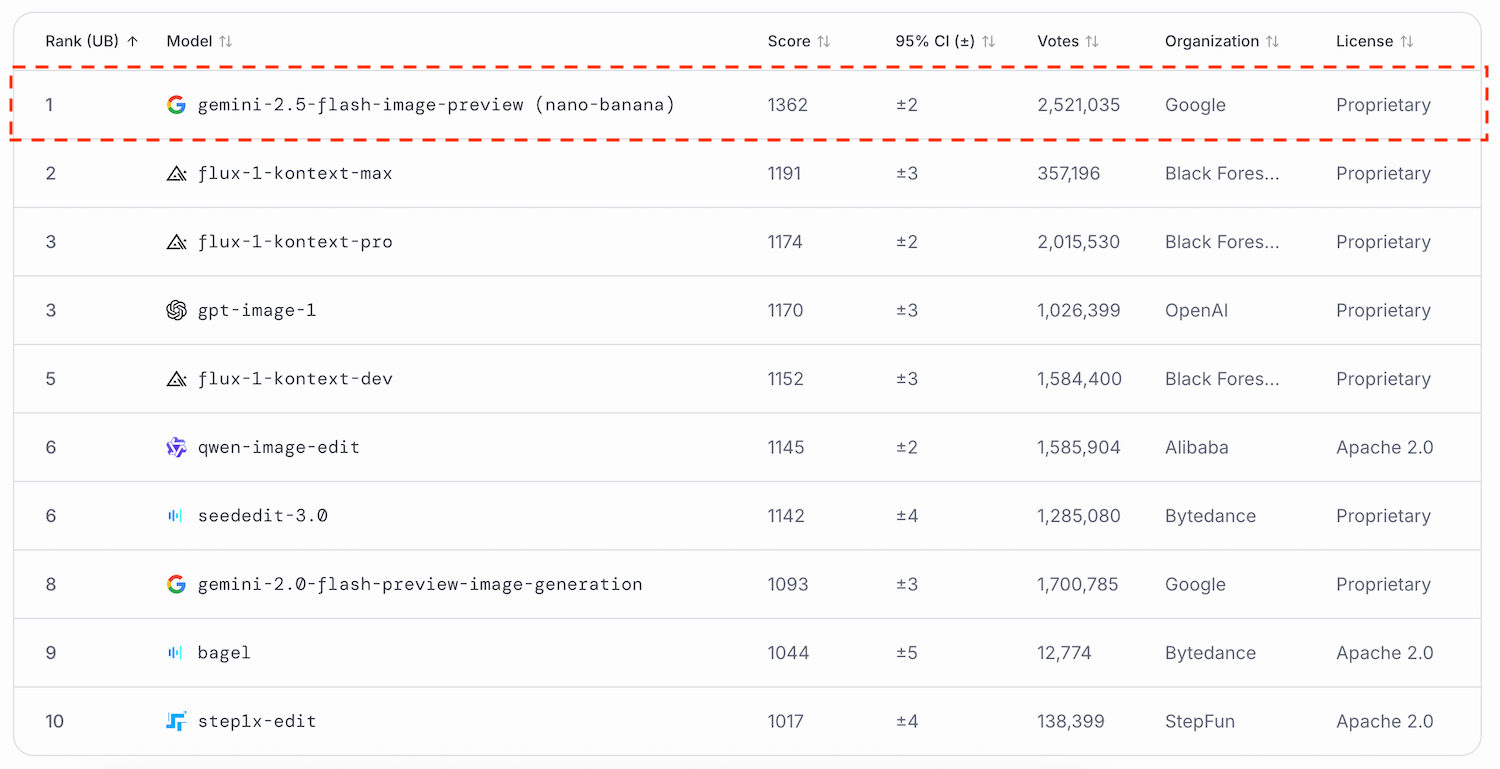Select the flux-1-kontext-pro model name
The width and height of the screenshot is (1500, 769).
295,242
